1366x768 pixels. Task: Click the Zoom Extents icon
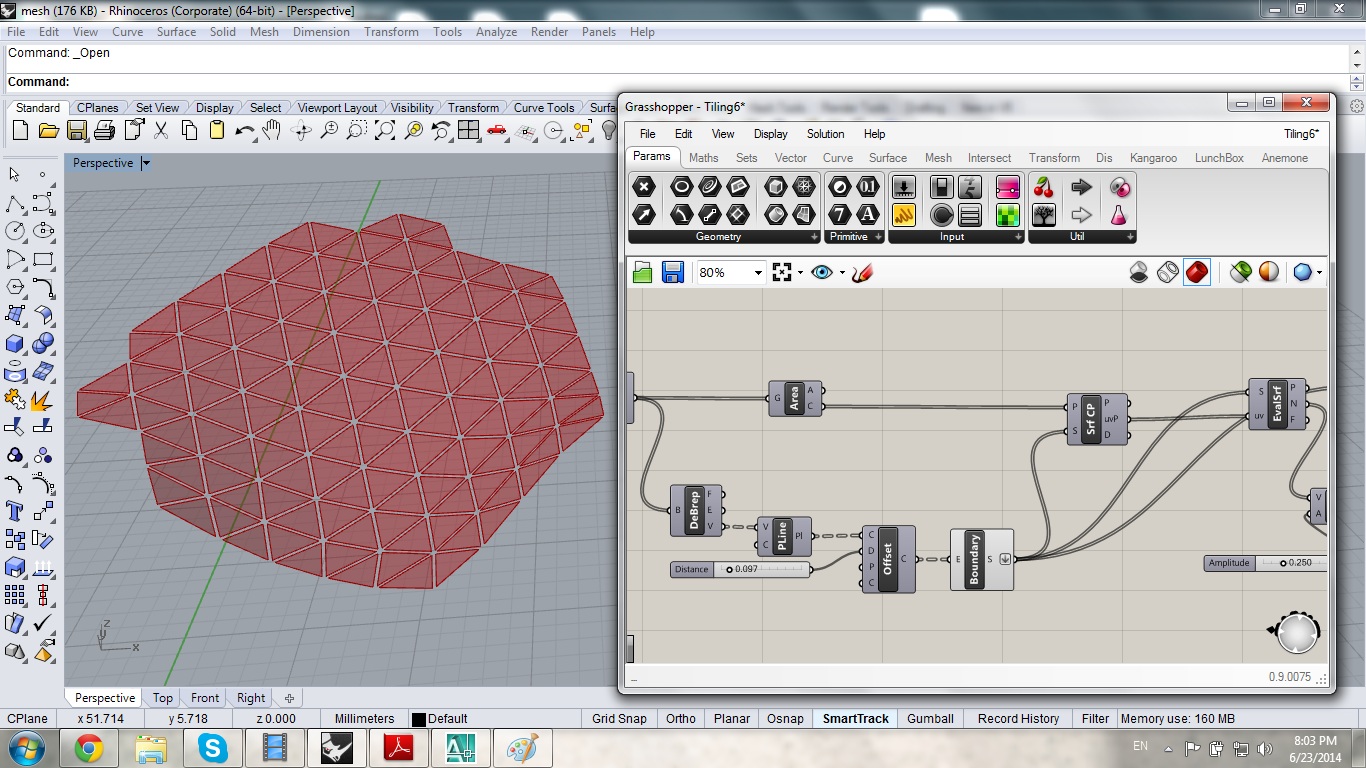coord(385,131)
